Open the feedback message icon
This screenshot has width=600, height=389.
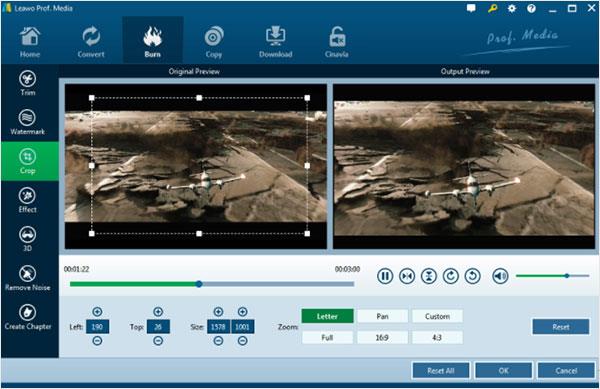coord(471,8)
